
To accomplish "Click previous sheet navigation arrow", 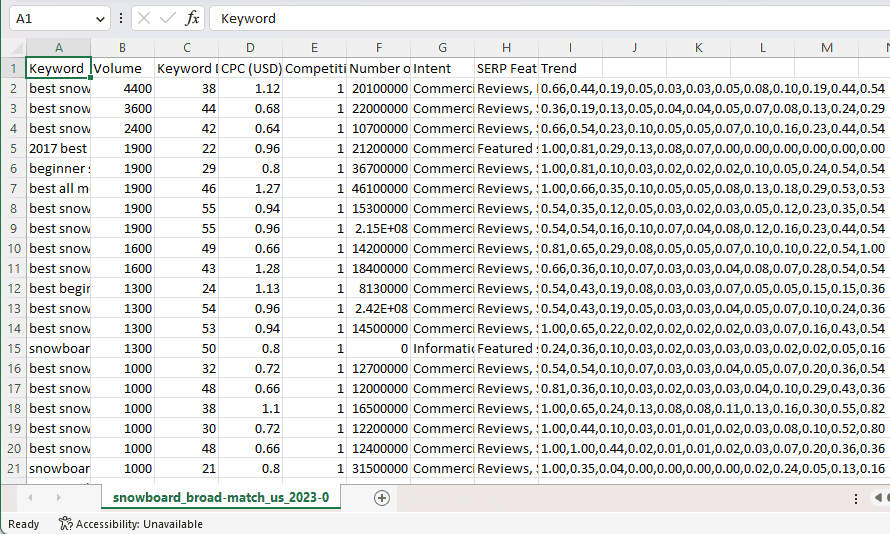I will pyautogui.click(x=30, y=498).
